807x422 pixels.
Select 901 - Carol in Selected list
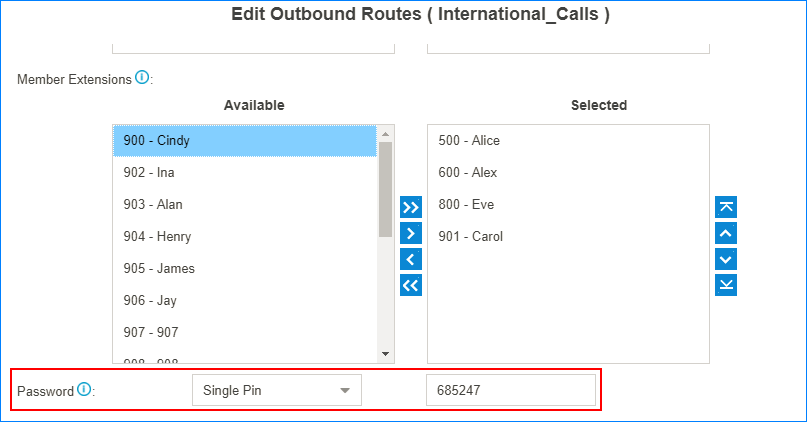point(567,237)
